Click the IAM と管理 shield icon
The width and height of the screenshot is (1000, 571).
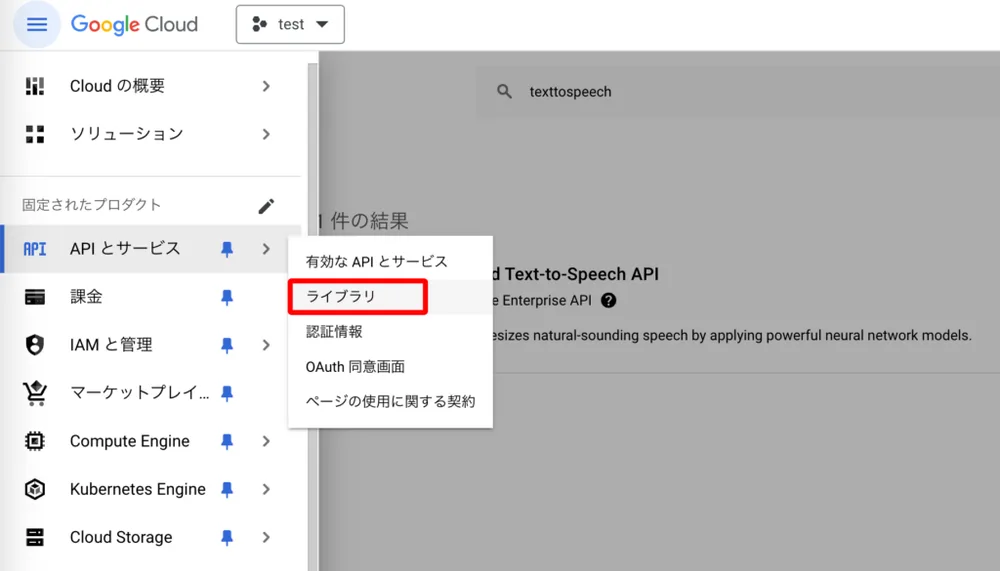pos(34,345)
